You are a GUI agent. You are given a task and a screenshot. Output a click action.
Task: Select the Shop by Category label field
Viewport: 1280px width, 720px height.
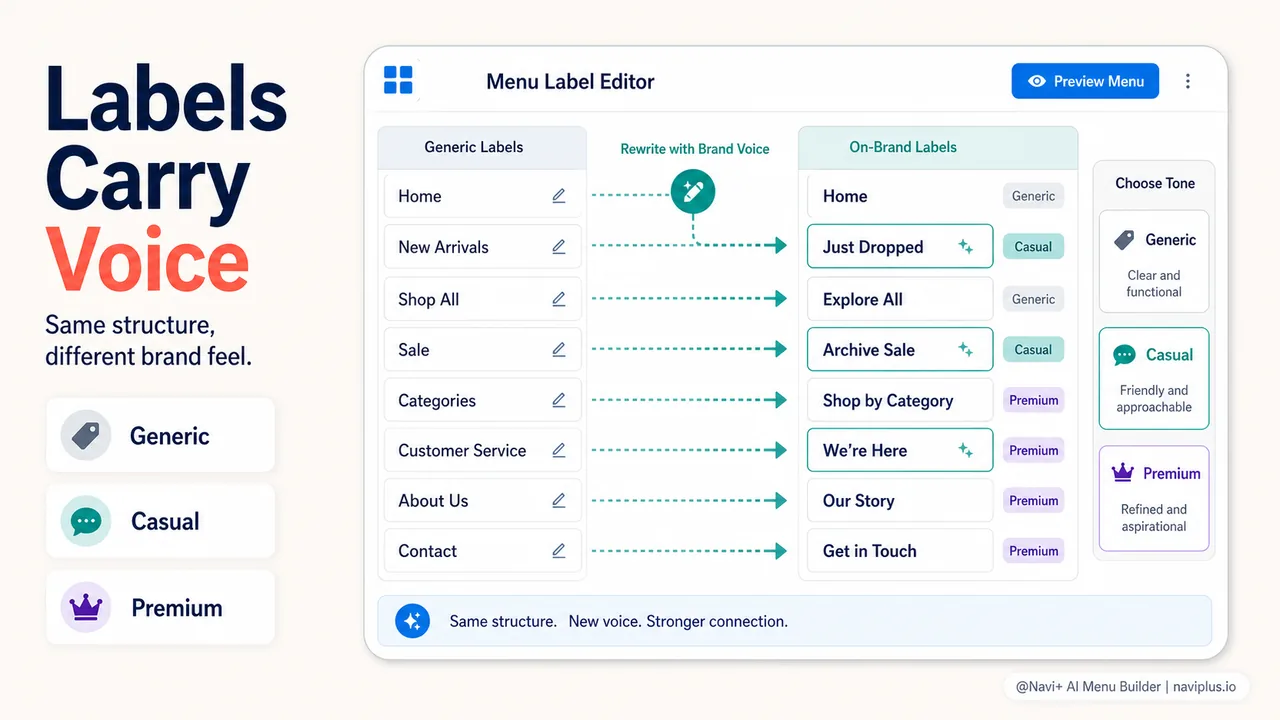pyautogui.click(x=900, y=400)
